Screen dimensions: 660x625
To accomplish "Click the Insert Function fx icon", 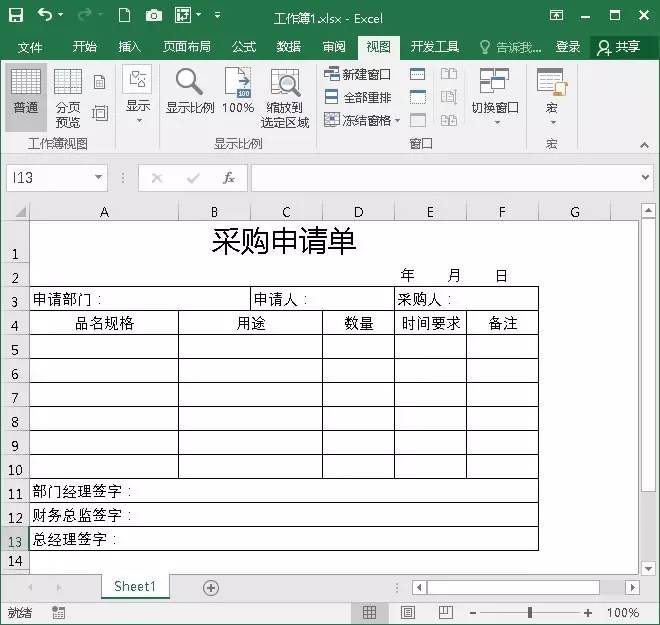I will coord(229,178).
